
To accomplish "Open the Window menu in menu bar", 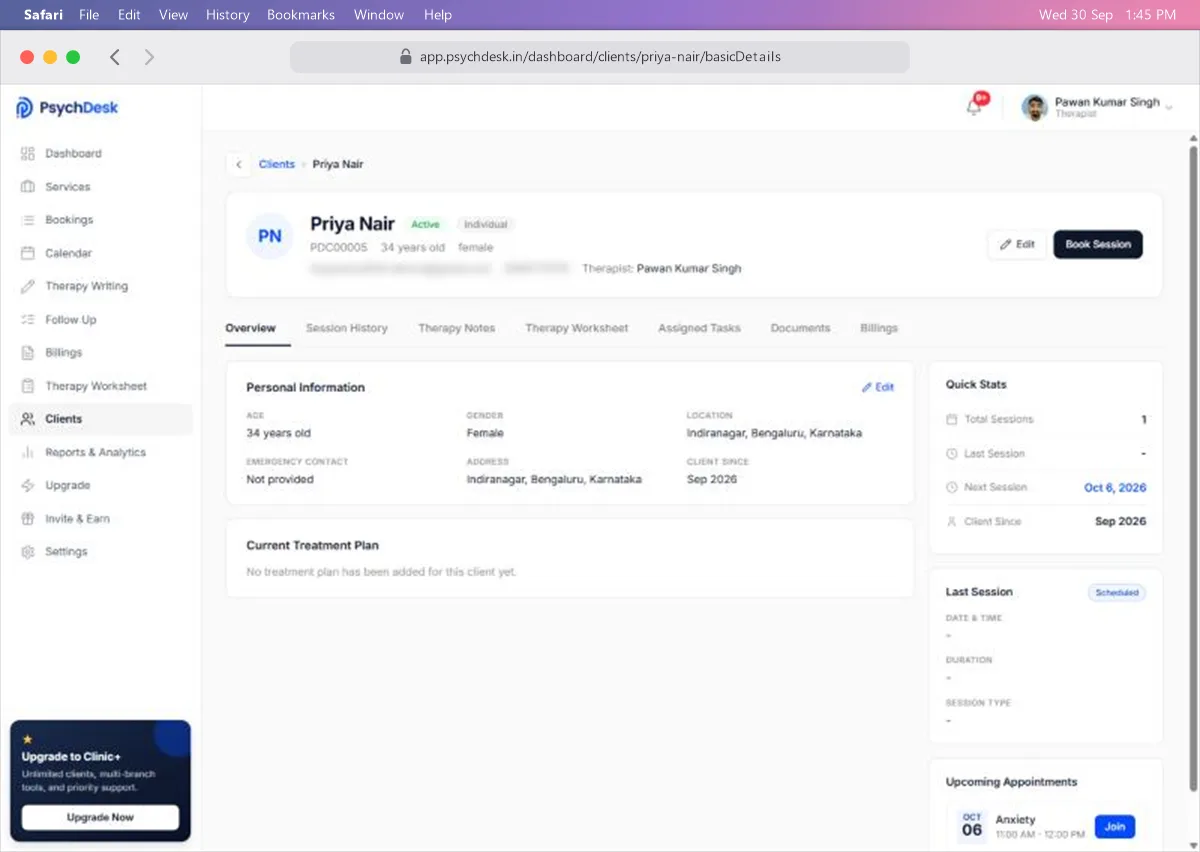I will point(379,15).
